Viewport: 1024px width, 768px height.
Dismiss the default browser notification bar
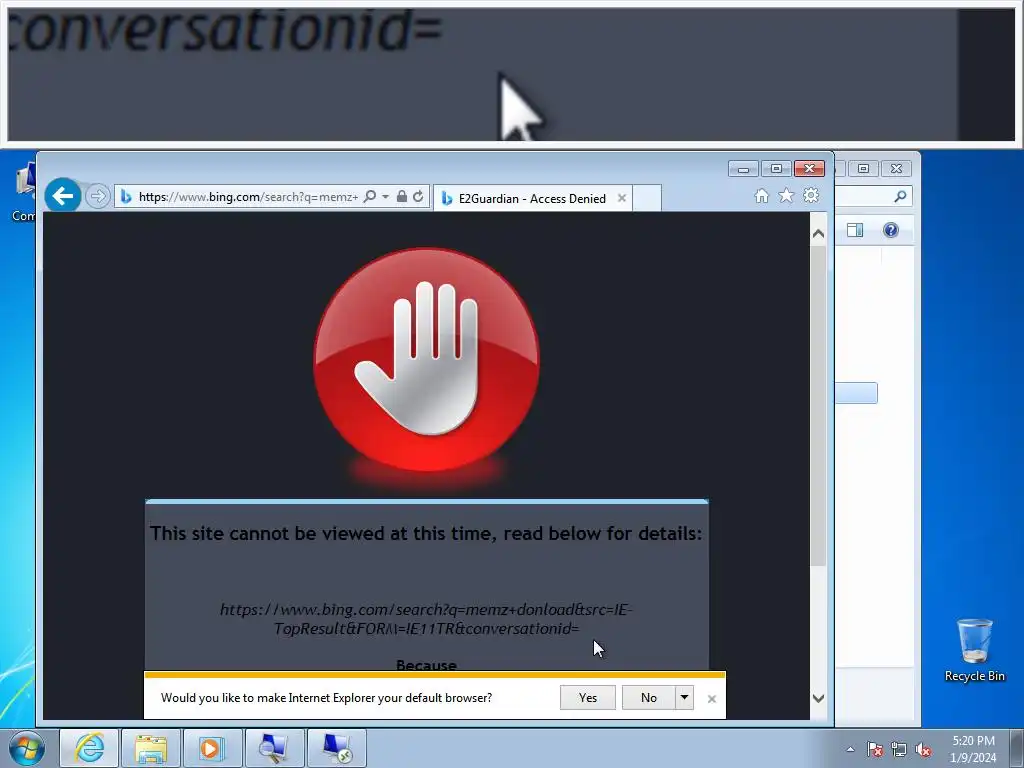point(712,699)
